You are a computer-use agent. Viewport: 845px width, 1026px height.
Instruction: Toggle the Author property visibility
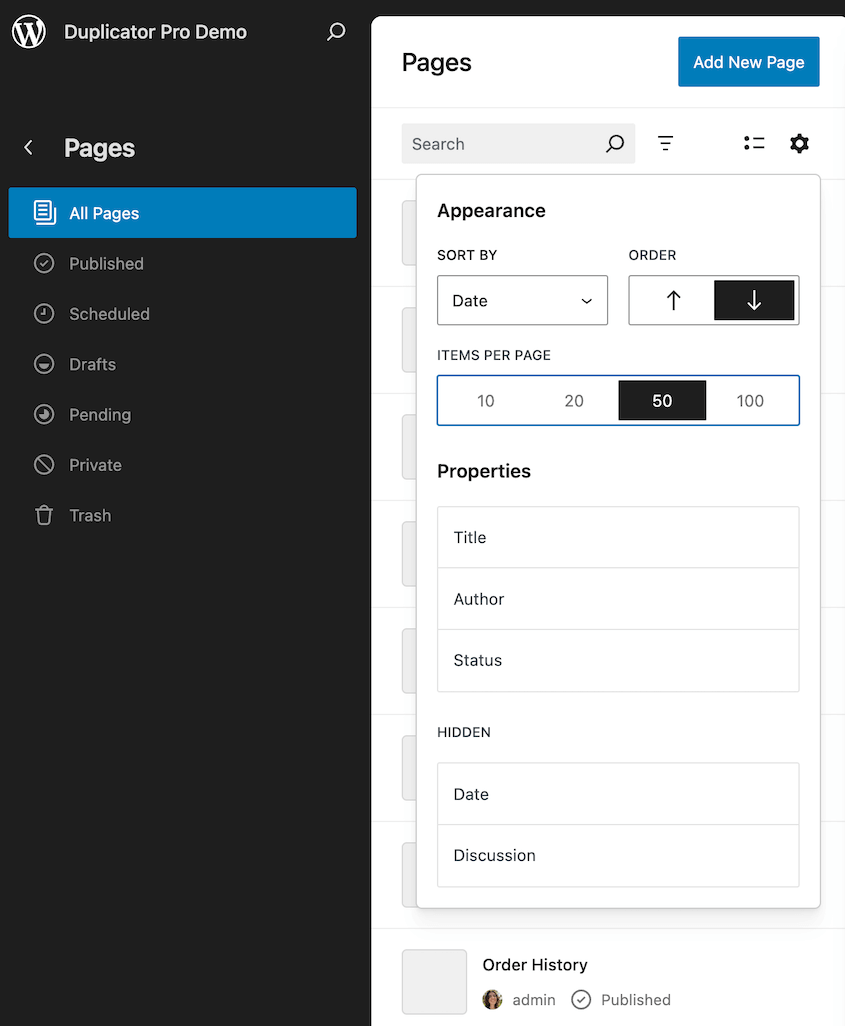click(x=618, y=599)
